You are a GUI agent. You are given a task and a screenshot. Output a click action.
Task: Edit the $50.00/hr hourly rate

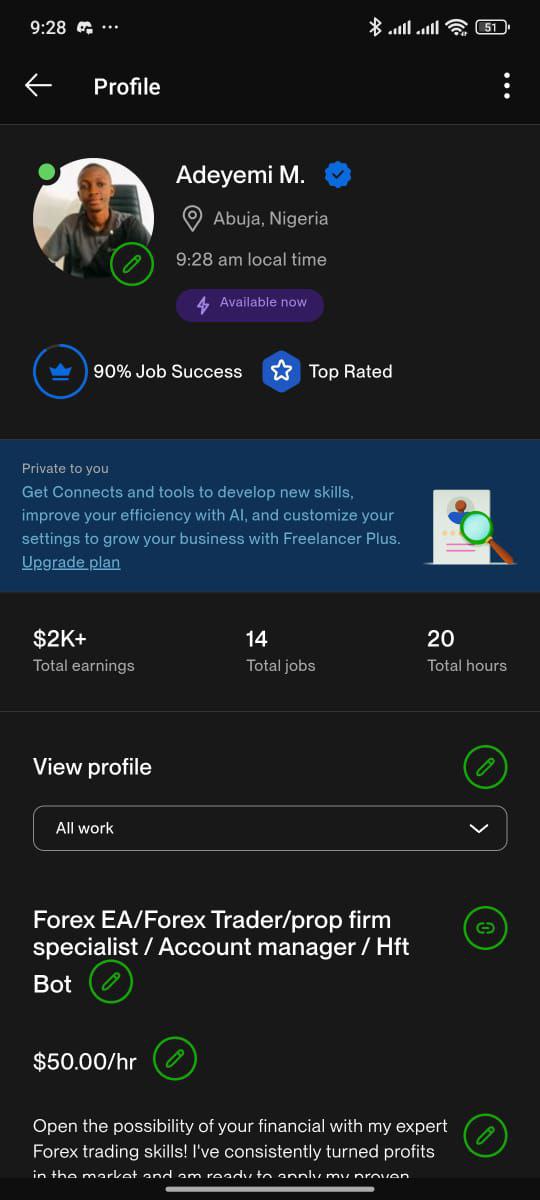[x=175, y=1058]
